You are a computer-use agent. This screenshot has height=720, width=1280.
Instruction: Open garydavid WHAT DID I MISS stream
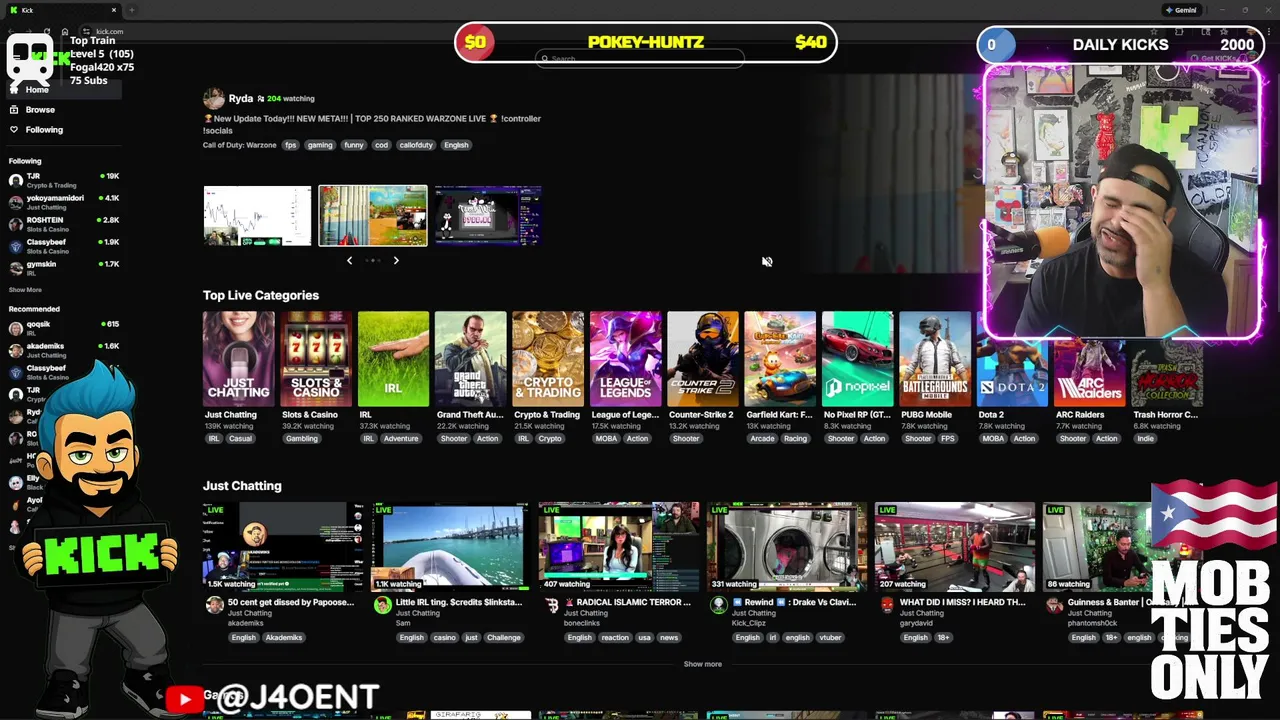(955, 547)
